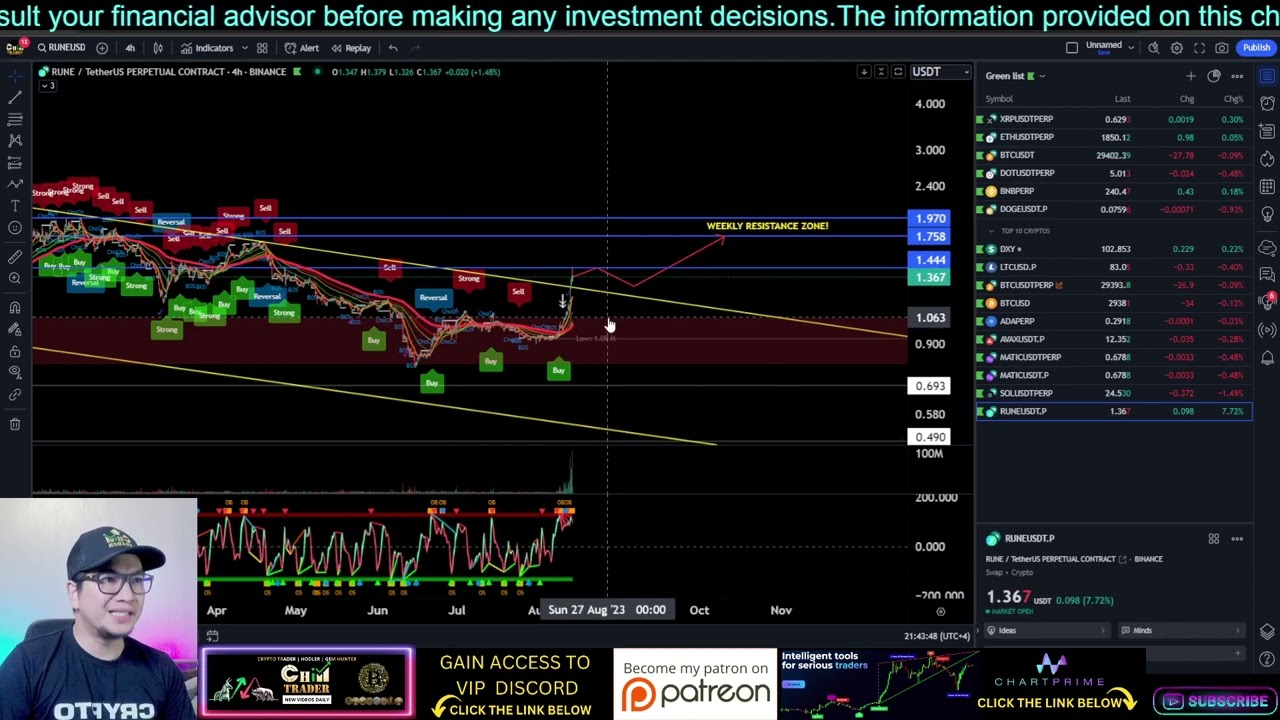Open the Patreon banner link
Viewport: 1280px width, 720px height.
(695, 684)
